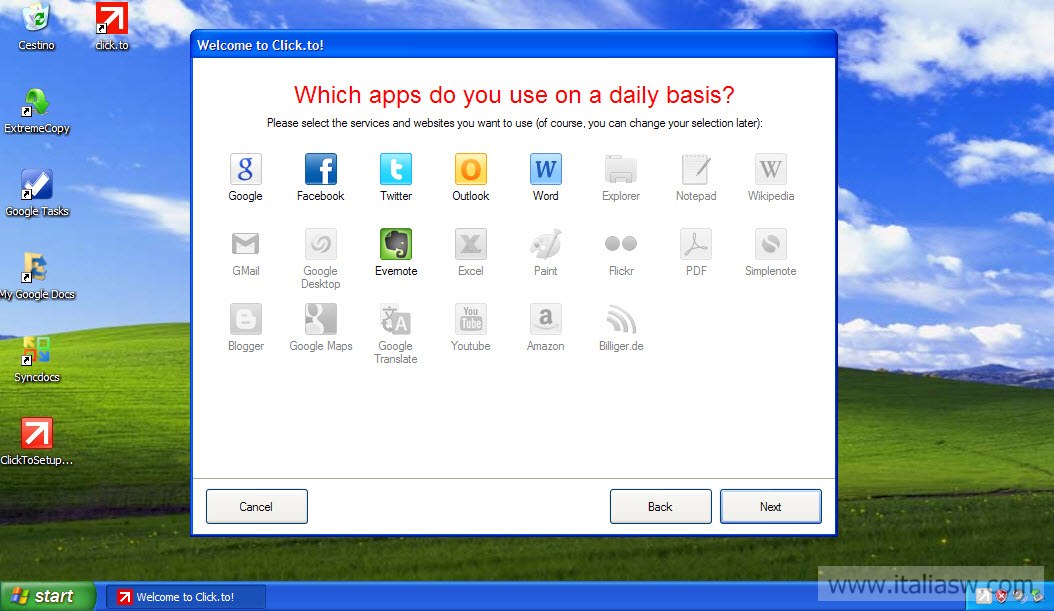Enable the Amazon app icon
Viewport: 1054px width, 611px height.
[x=546, y=319]
